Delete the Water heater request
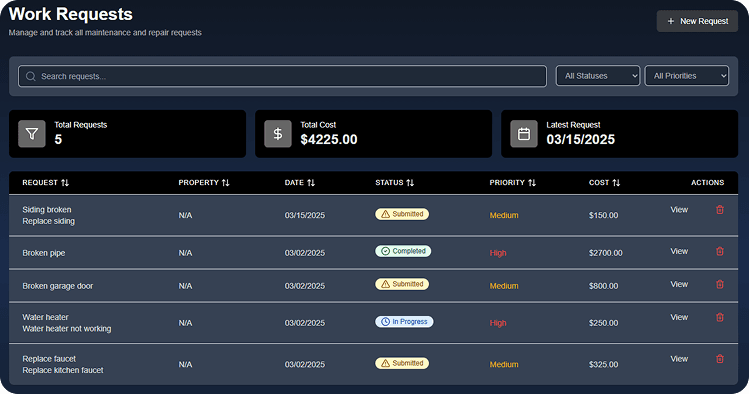749x394 pixels. click(x=720, y=317)
